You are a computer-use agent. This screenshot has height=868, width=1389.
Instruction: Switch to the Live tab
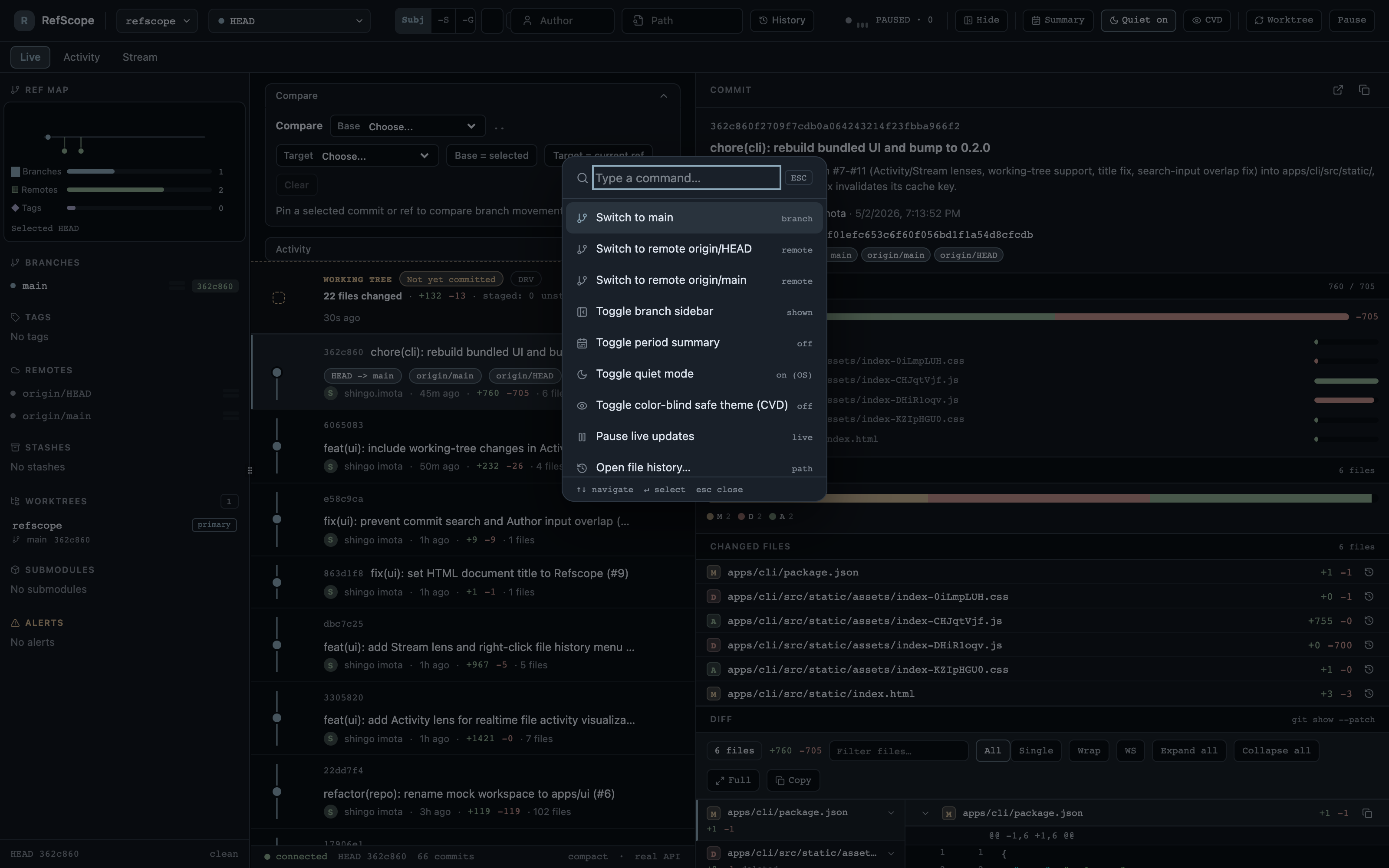(30, 57)
